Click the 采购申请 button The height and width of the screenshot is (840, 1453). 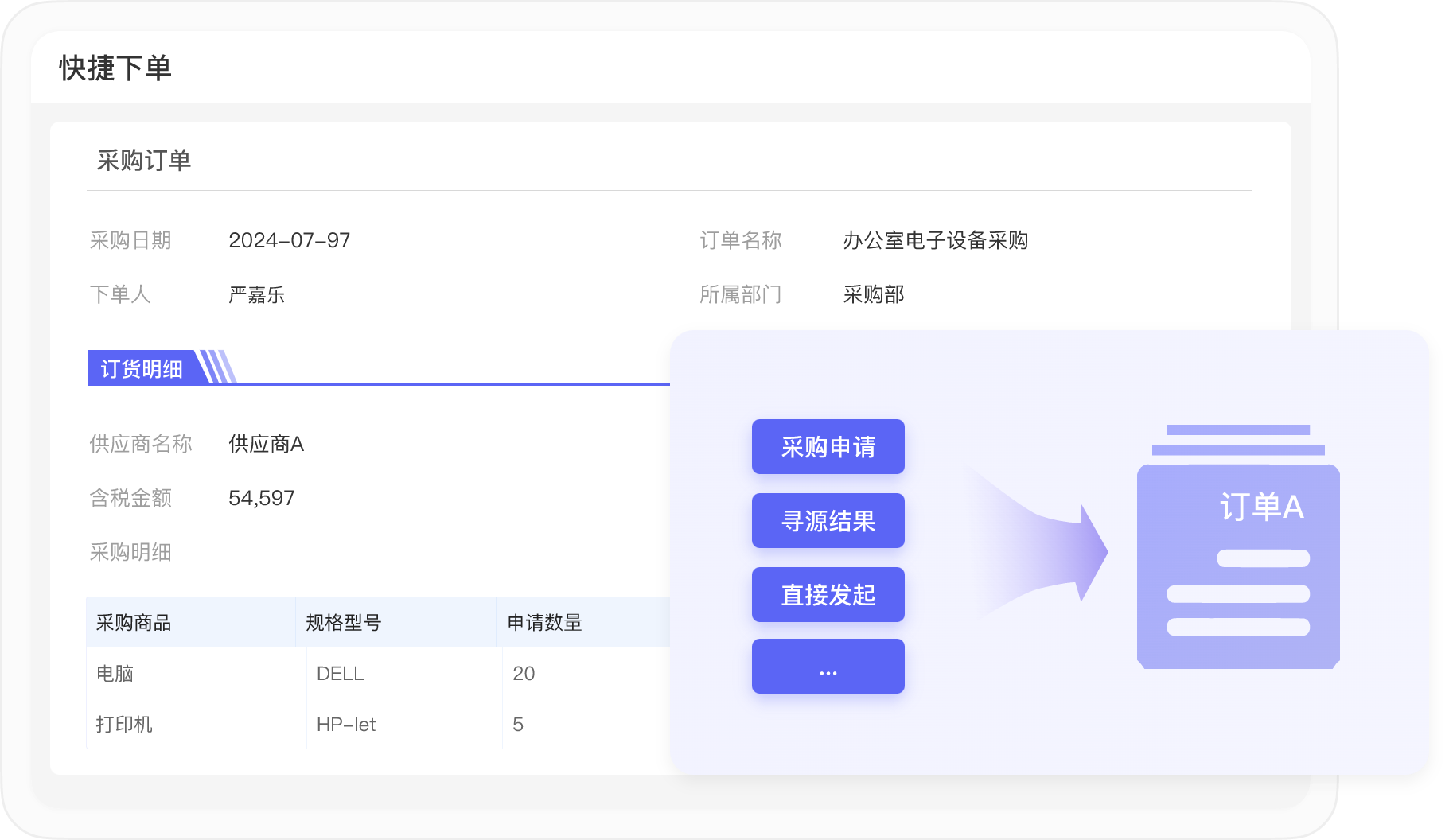(x=828, y=447)
